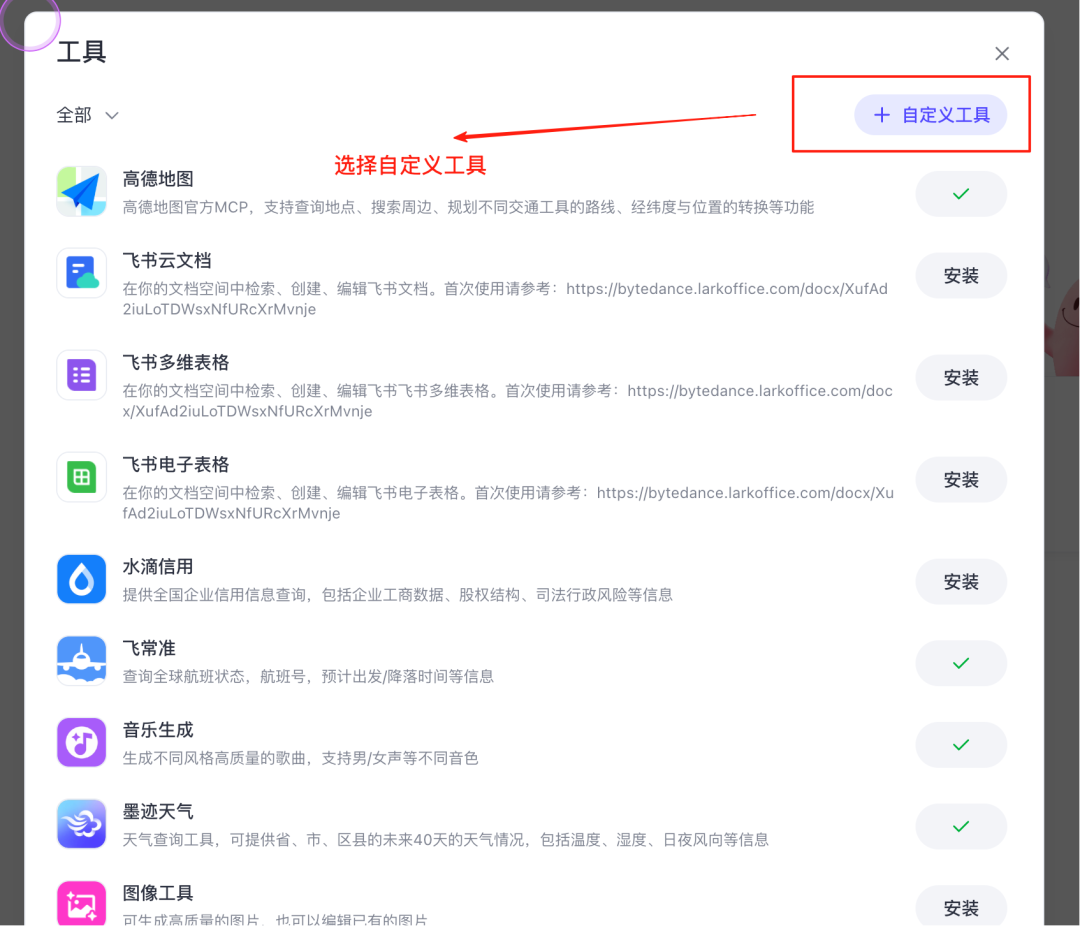This screenshot has width=1080, height=926.
Task: Install the 图像工具 tool
Action: pyautogui.click(x=961, y=907)
